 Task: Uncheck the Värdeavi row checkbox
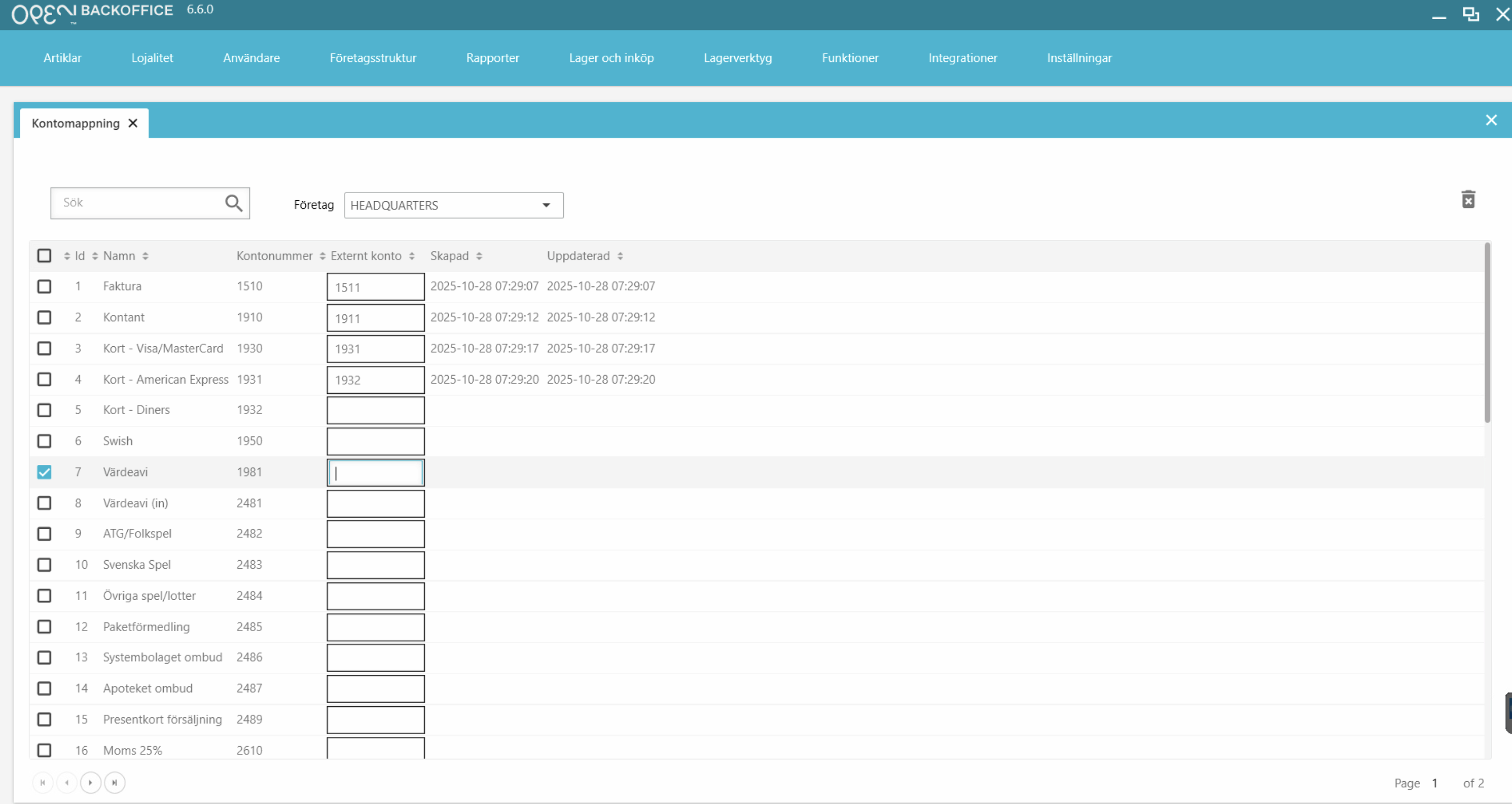pyautogui.click(x=45, y=472)
